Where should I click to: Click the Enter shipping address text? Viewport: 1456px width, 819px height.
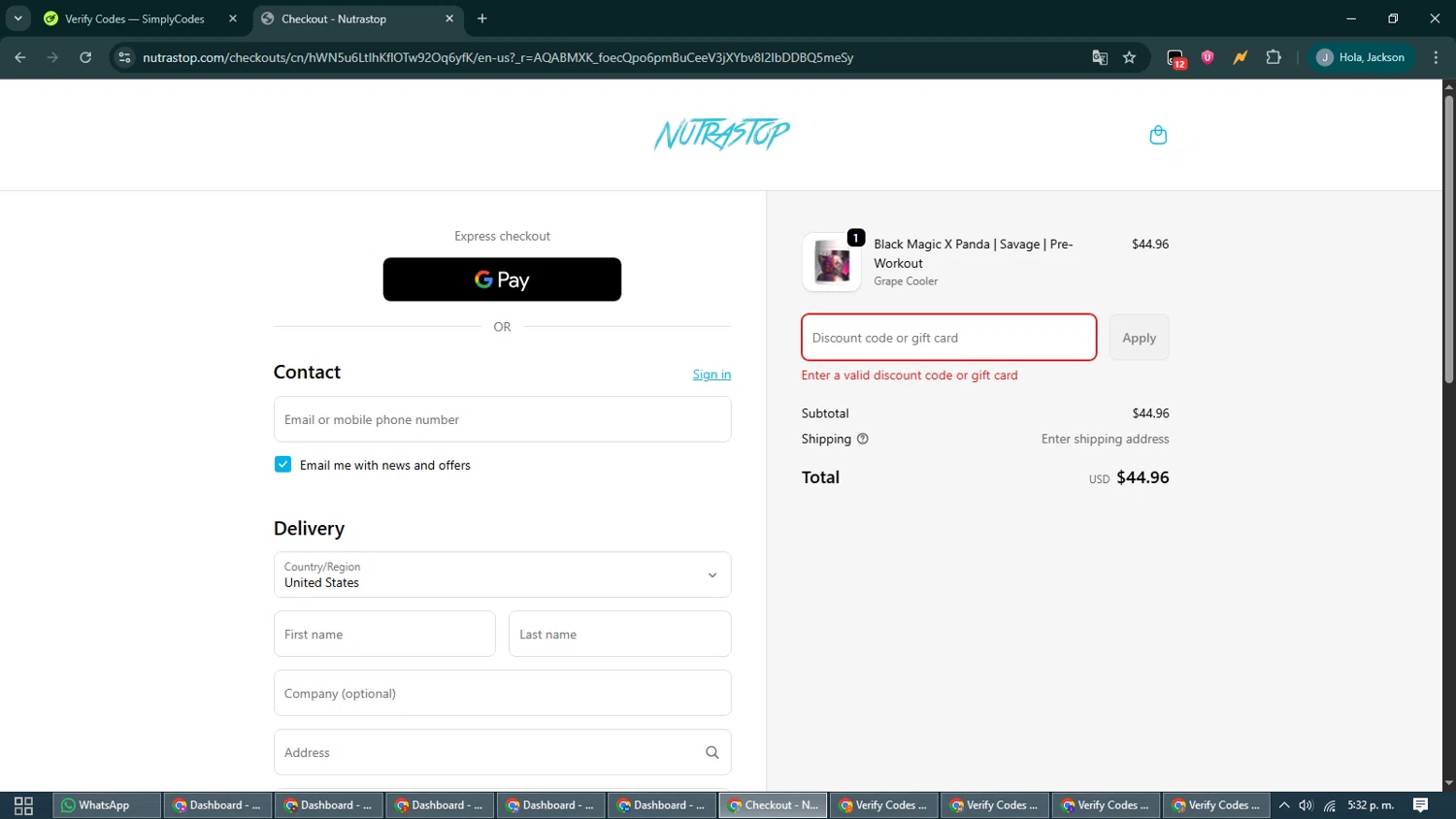1105,439
